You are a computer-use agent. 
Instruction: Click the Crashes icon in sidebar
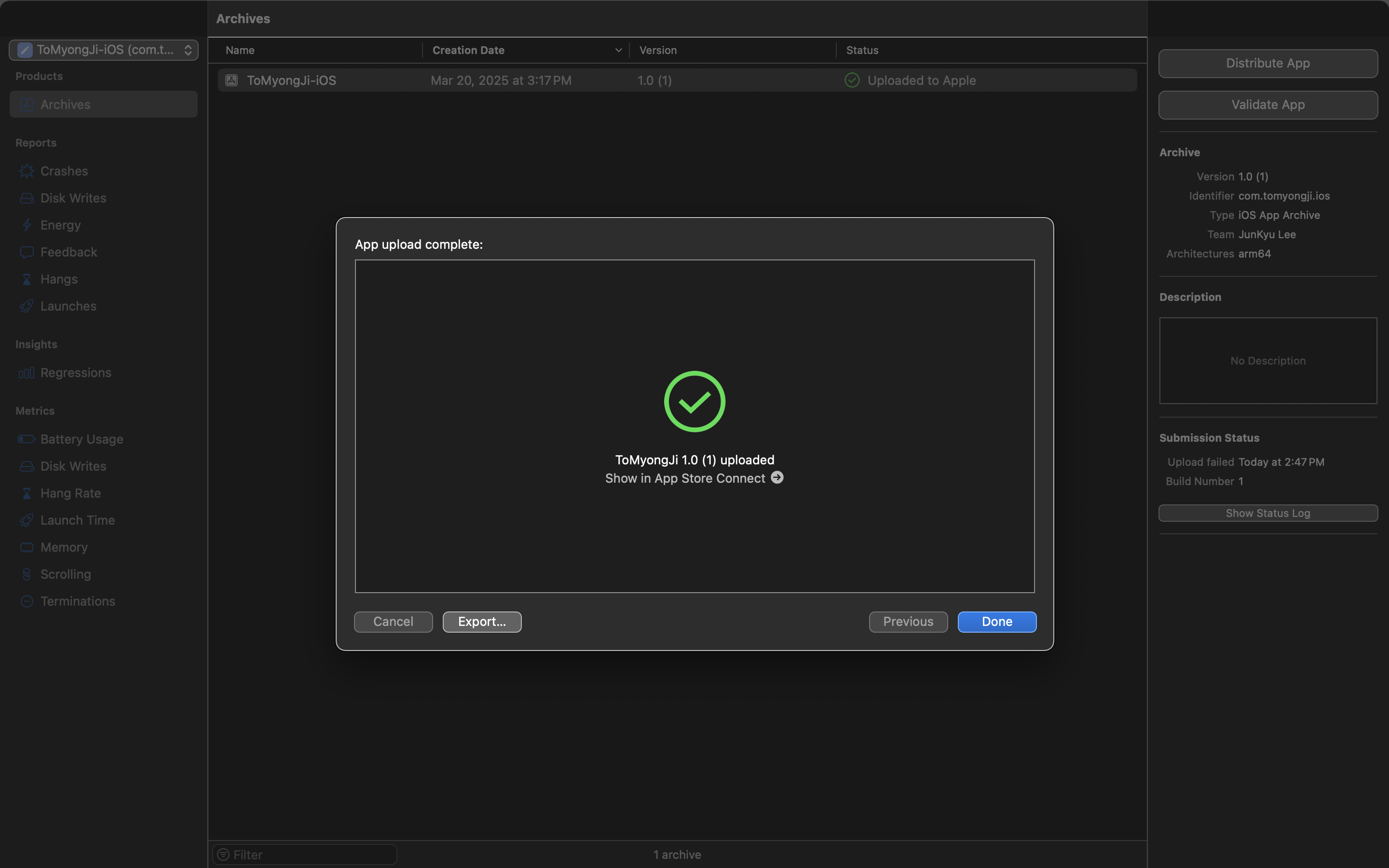coord(27,171)
